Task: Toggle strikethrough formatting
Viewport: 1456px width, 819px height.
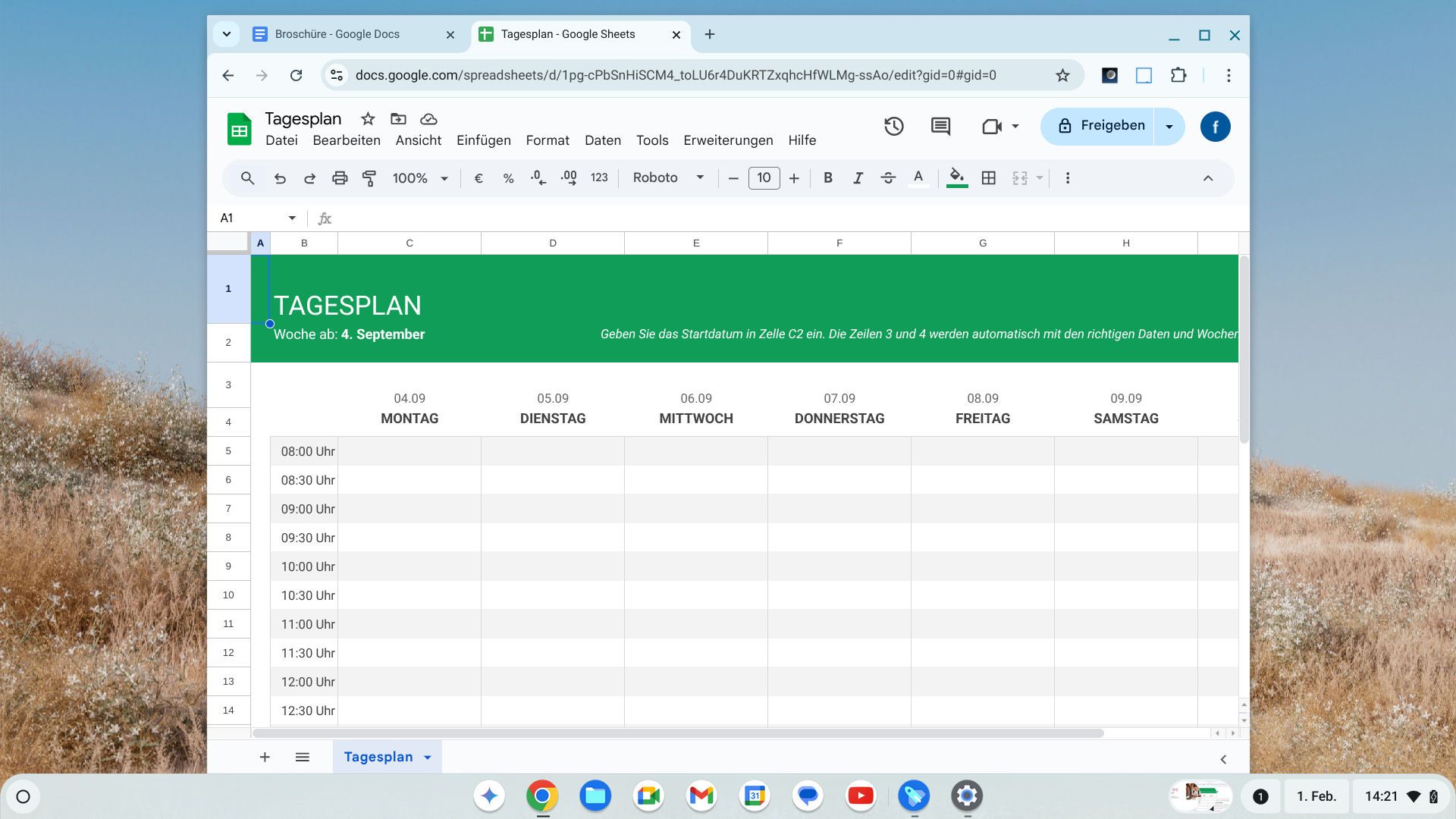Action: click(x=888, y=178)
